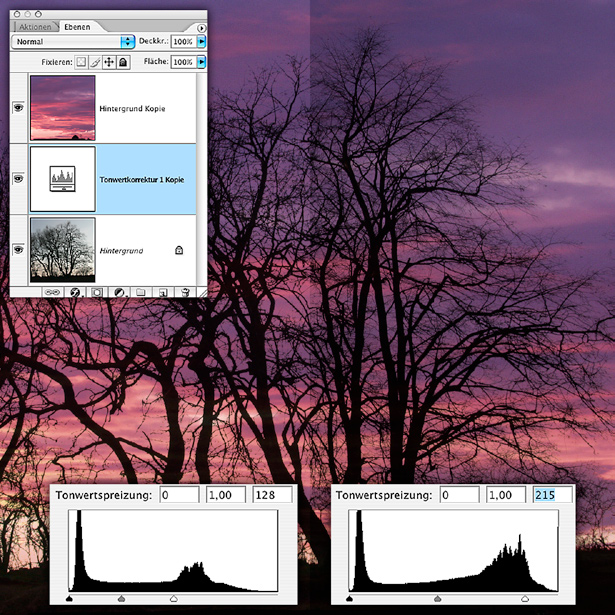Delete layer with the trash icon
This screenshot has width=615, height=615.
point(185,292)
